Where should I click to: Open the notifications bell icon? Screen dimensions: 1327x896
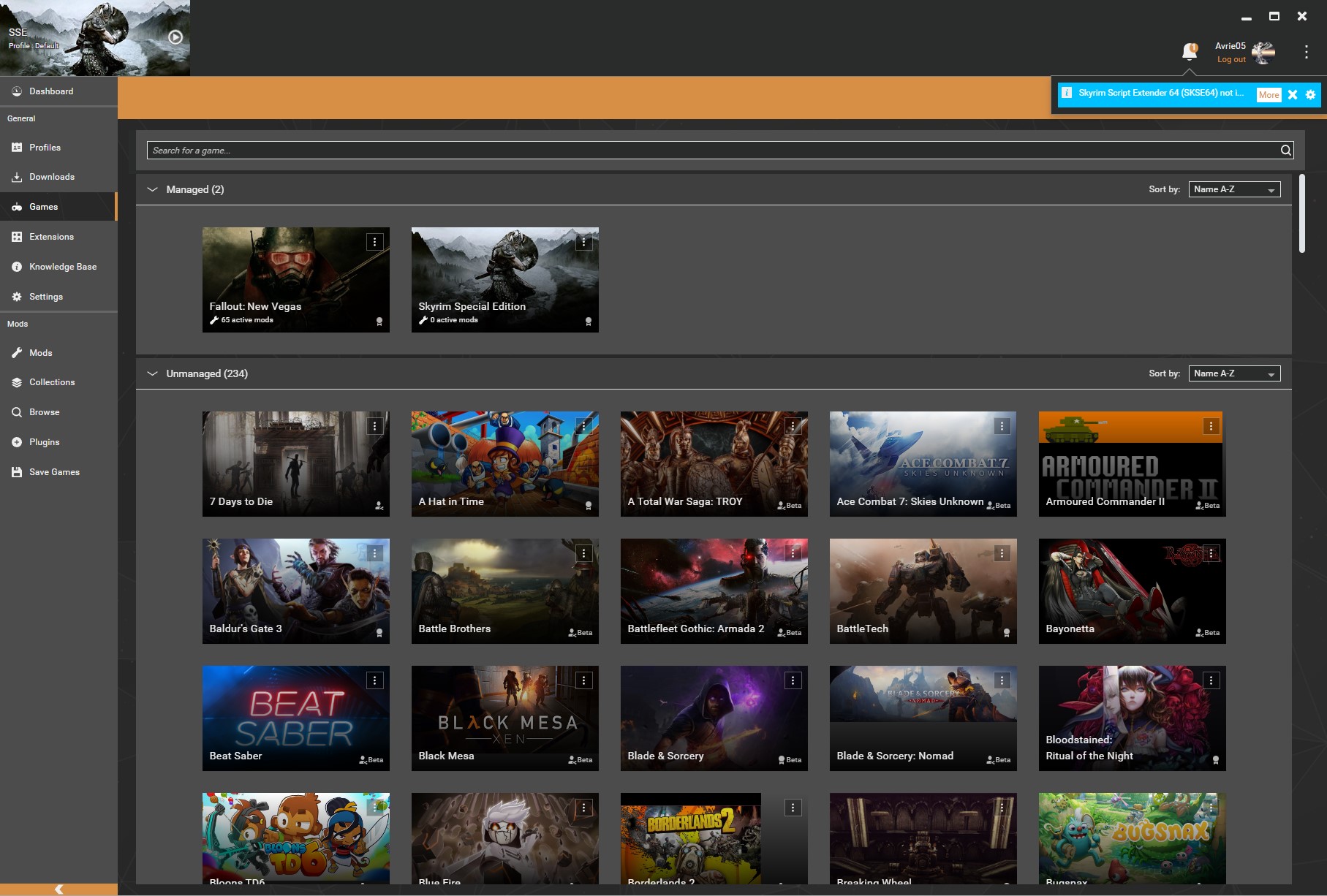(1190, 51)
